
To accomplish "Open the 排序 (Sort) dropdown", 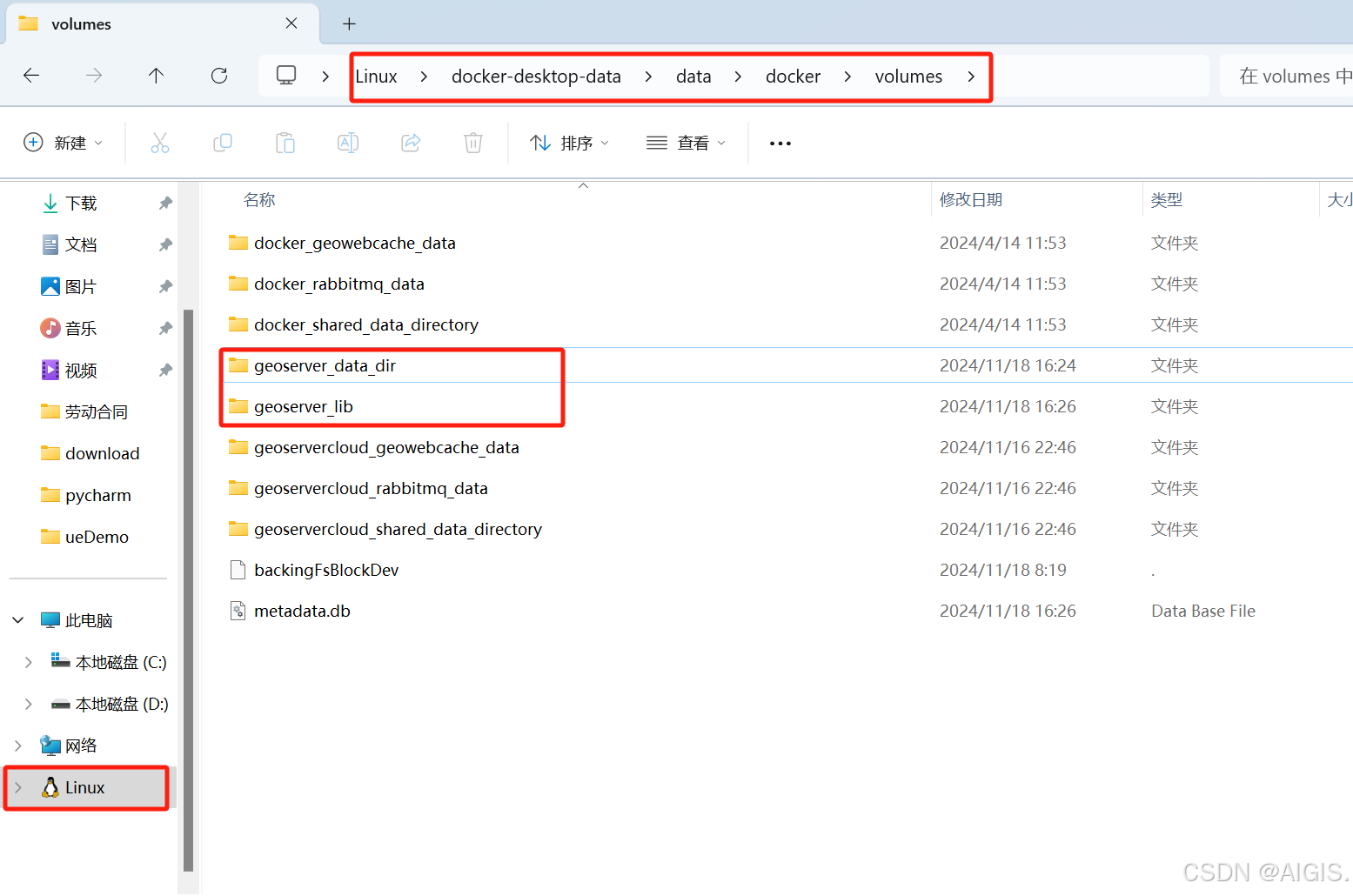I will pos(570,143).
